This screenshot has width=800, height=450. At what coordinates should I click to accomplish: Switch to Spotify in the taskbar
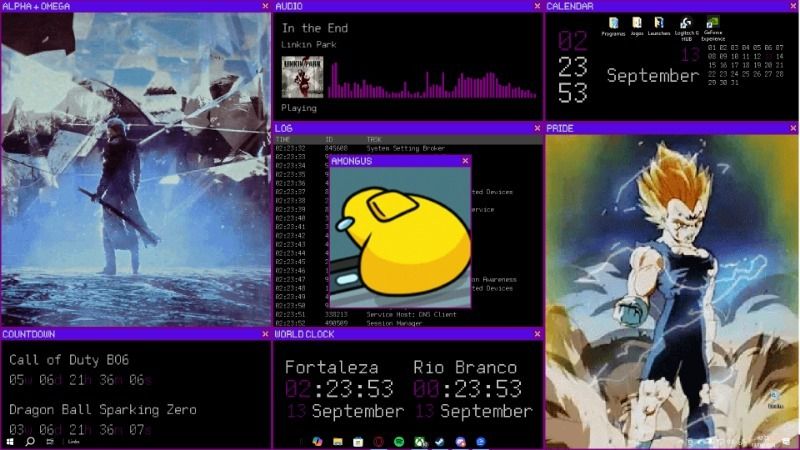point(399,442)
